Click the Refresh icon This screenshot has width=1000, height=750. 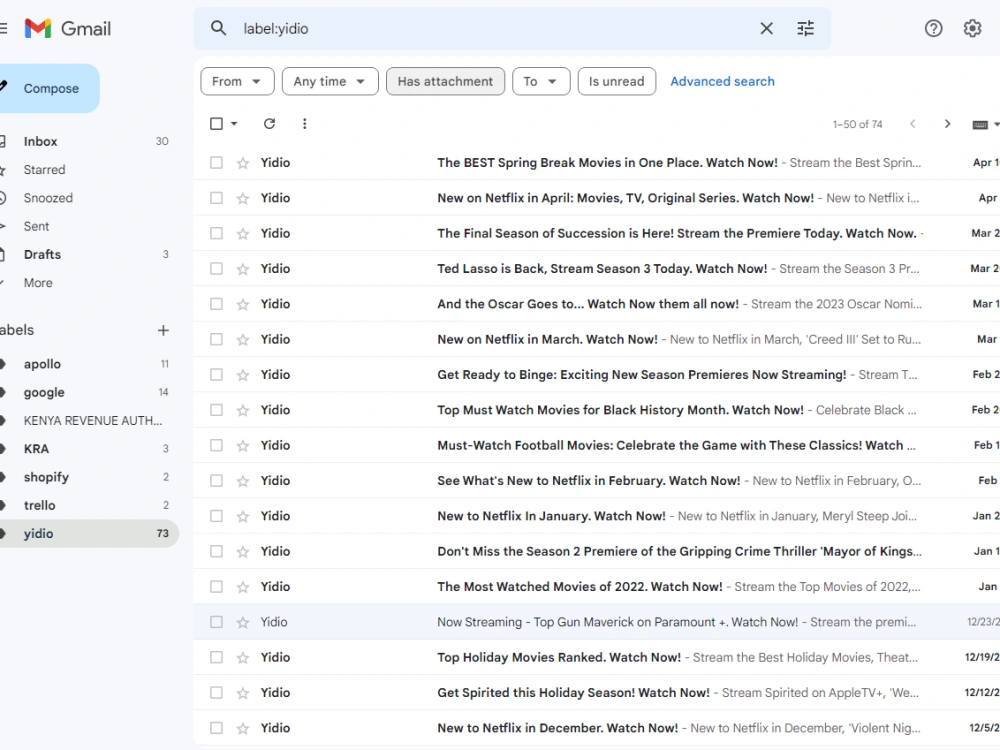pos(270,124)
